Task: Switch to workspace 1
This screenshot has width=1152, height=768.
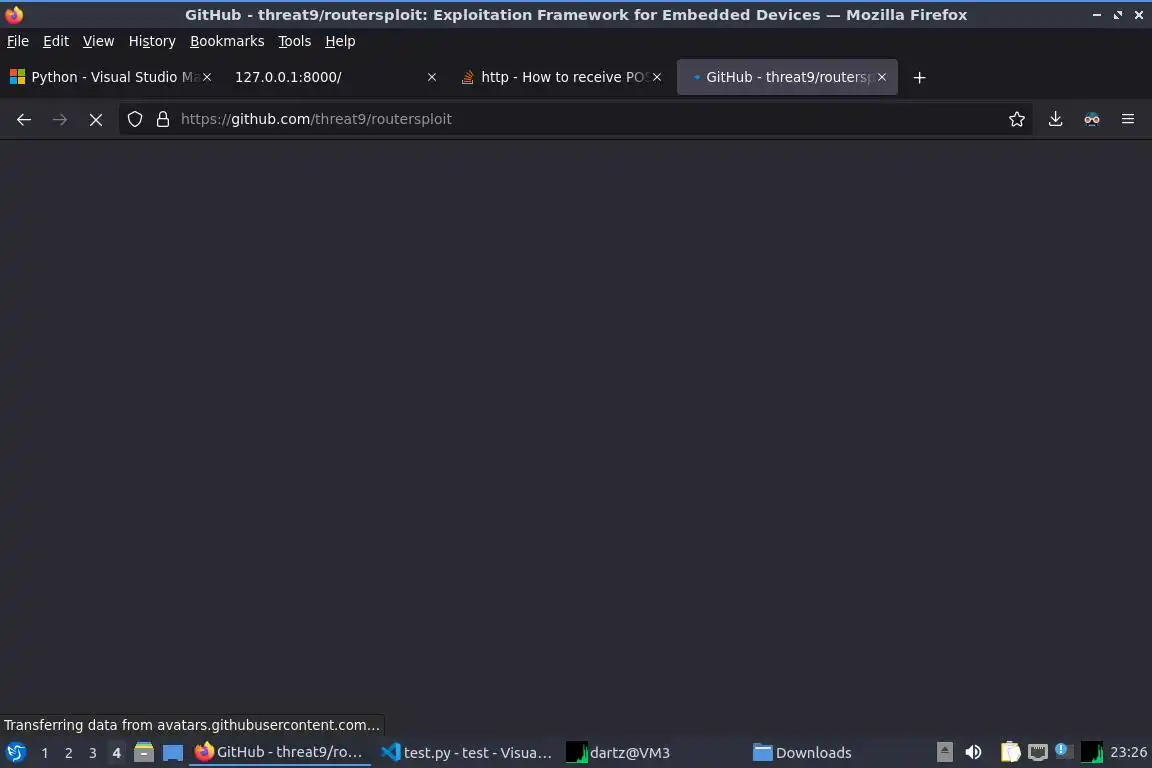Action: 45,753
